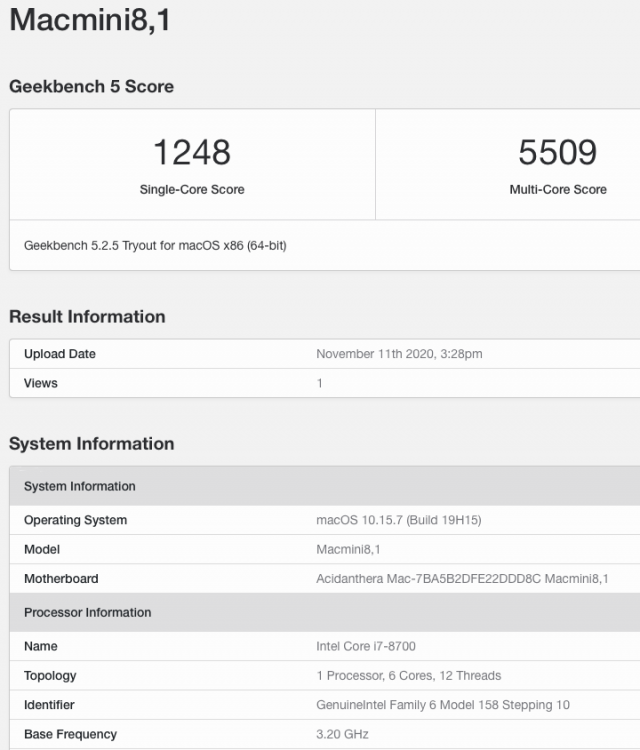Select the Geekbench 5.2.5 Tryout version text
Screen dimensions: 640x750
155,245
